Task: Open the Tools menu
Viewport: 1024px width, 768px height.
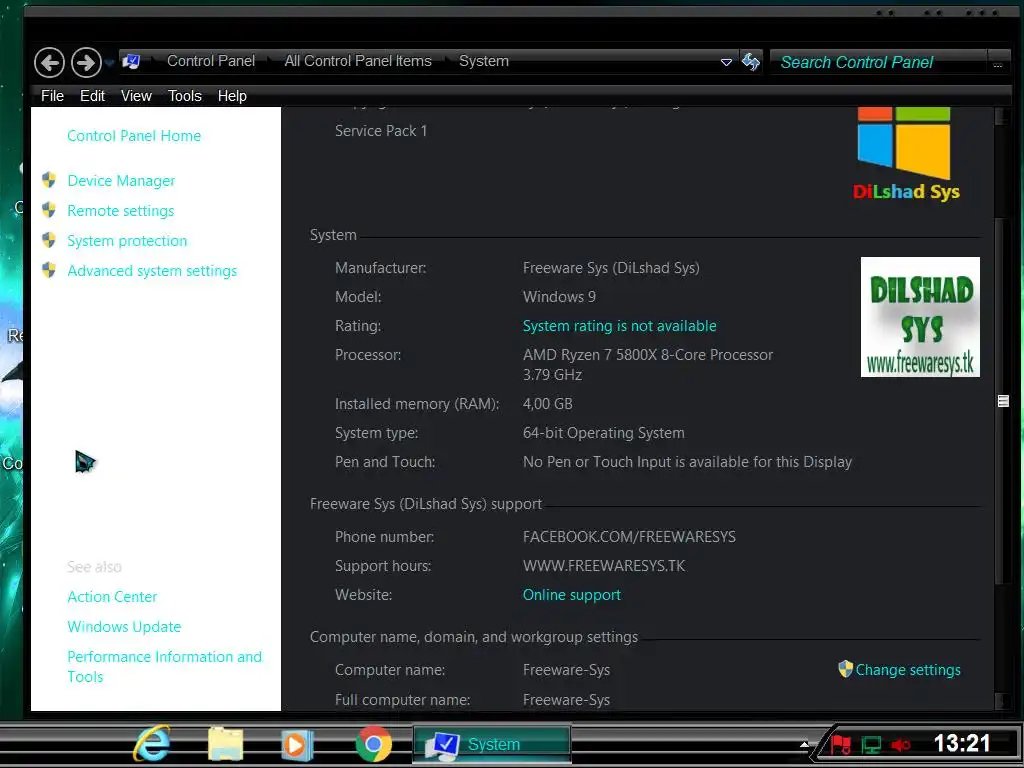Action: tap(185, 96)
